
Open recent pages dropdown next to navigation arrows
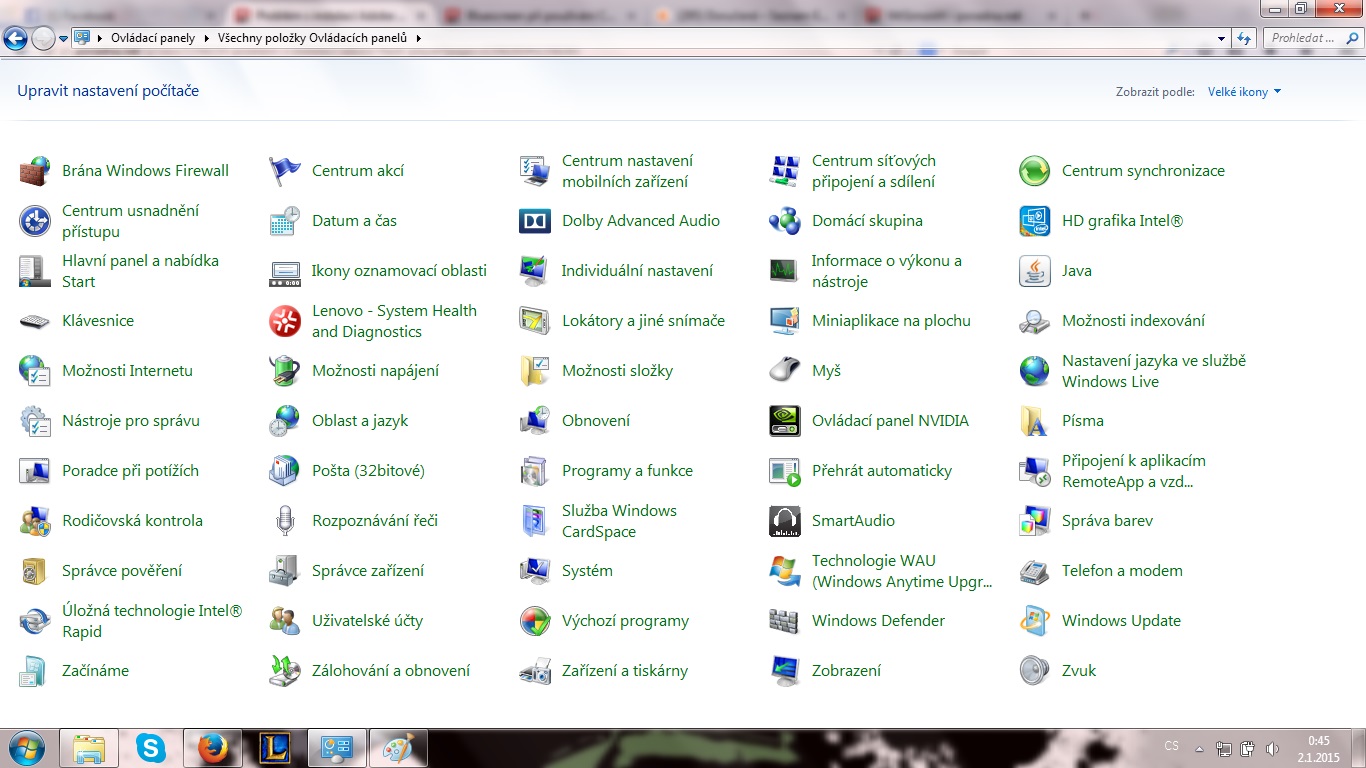64,38
